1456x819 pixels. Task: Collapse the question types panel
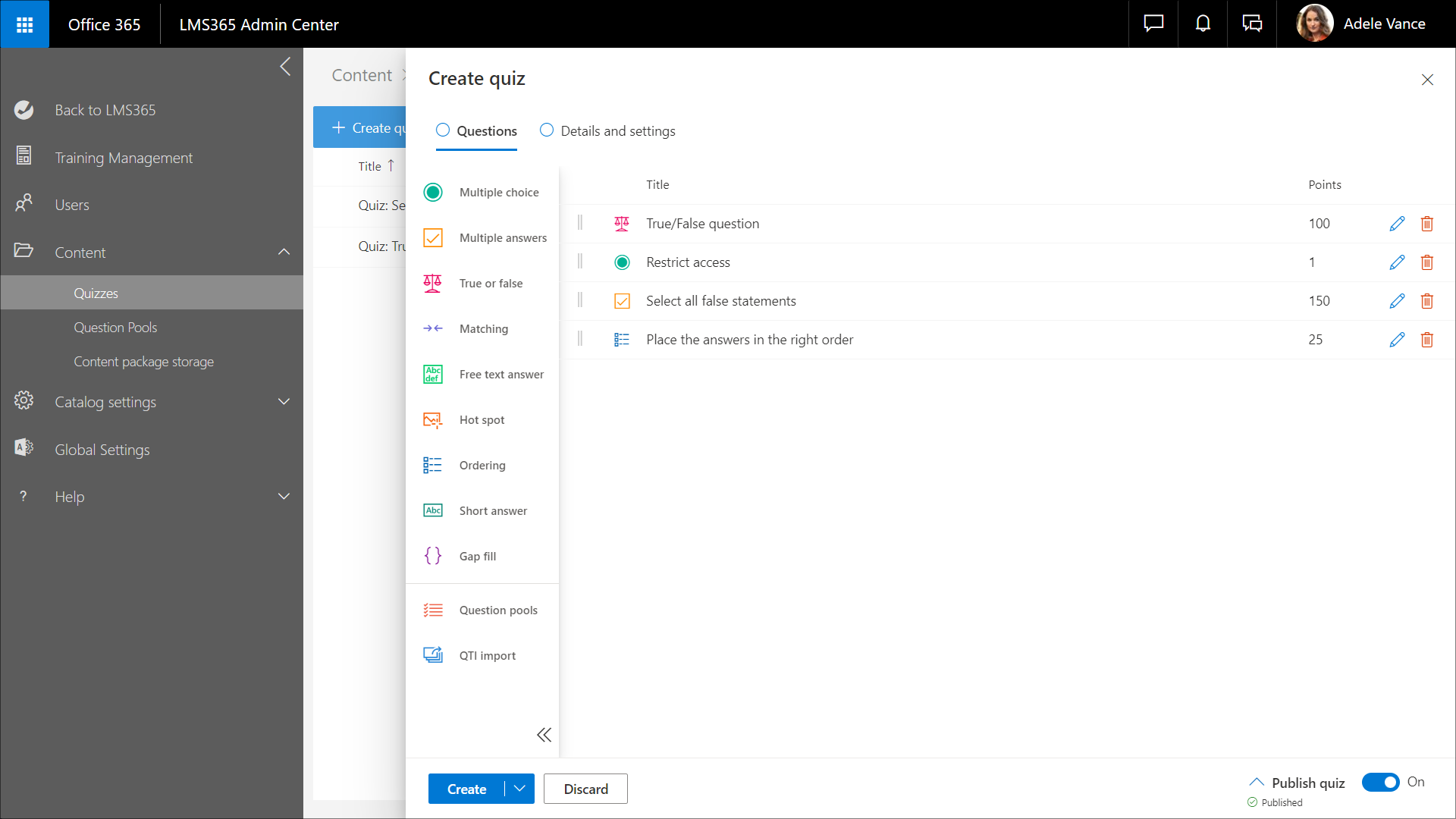click(544, 735)
